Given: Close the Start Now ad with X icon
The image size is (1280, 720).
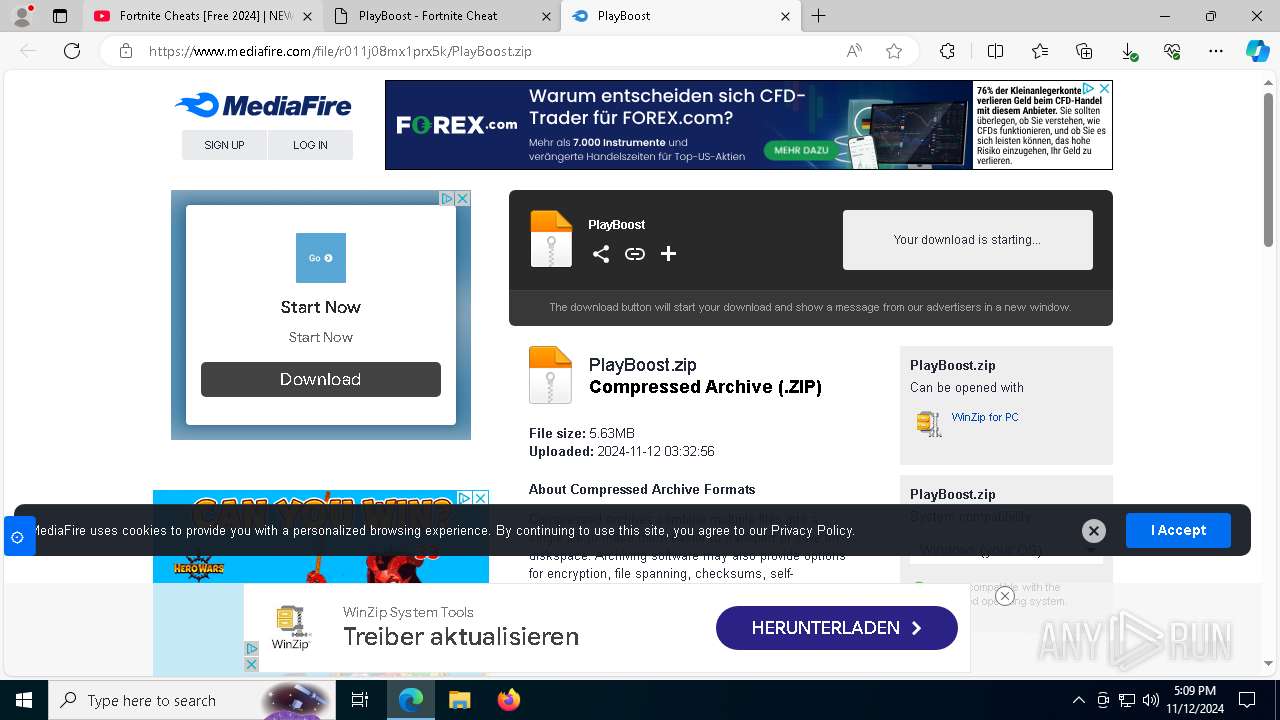Looking at the screenshot, I should click(x=463, y=199).
